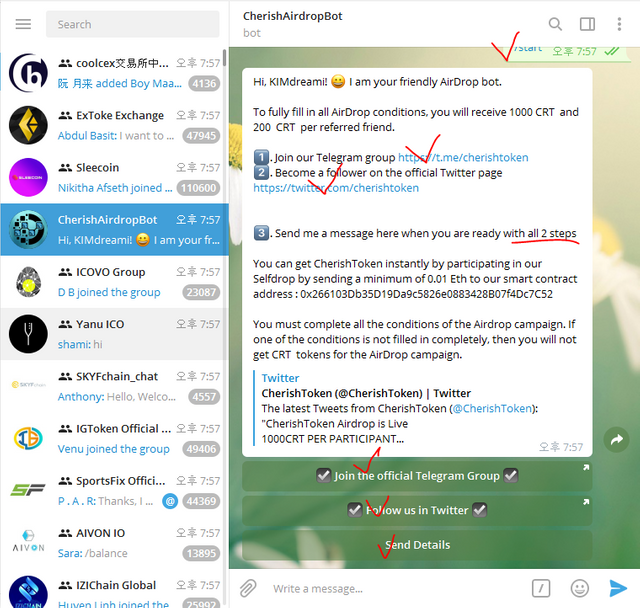Open the ICOVO Group chat
Viewport: 640px width, 608px height.
(x=114, y=282)
